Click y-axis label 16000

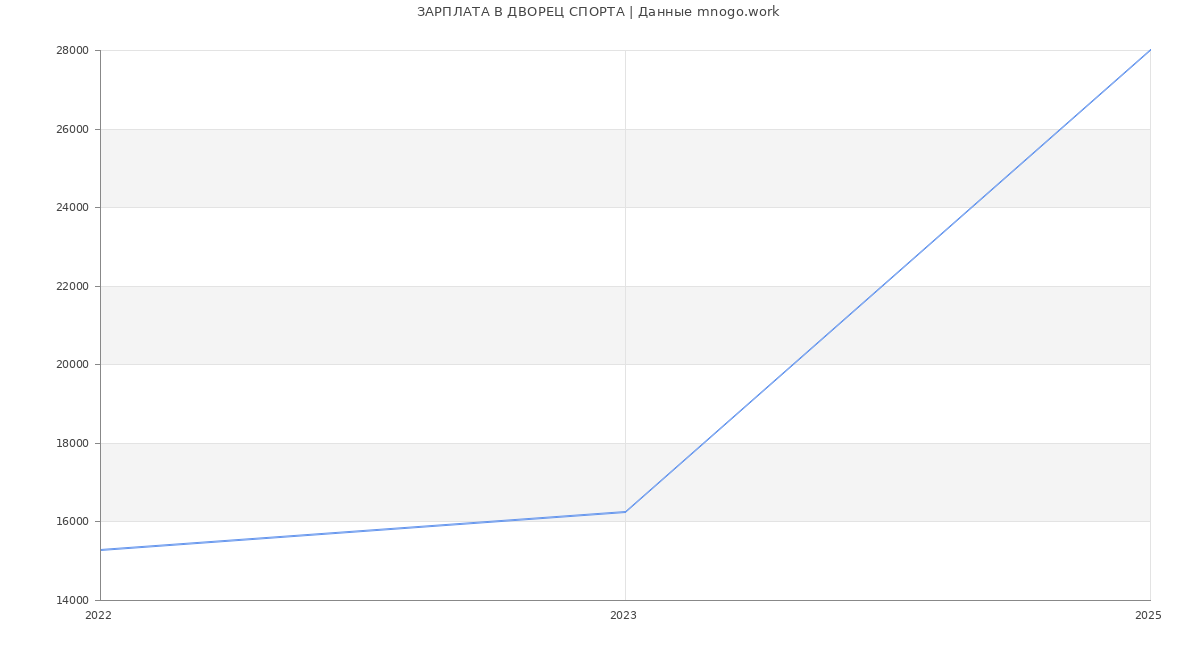pos(74,522)
